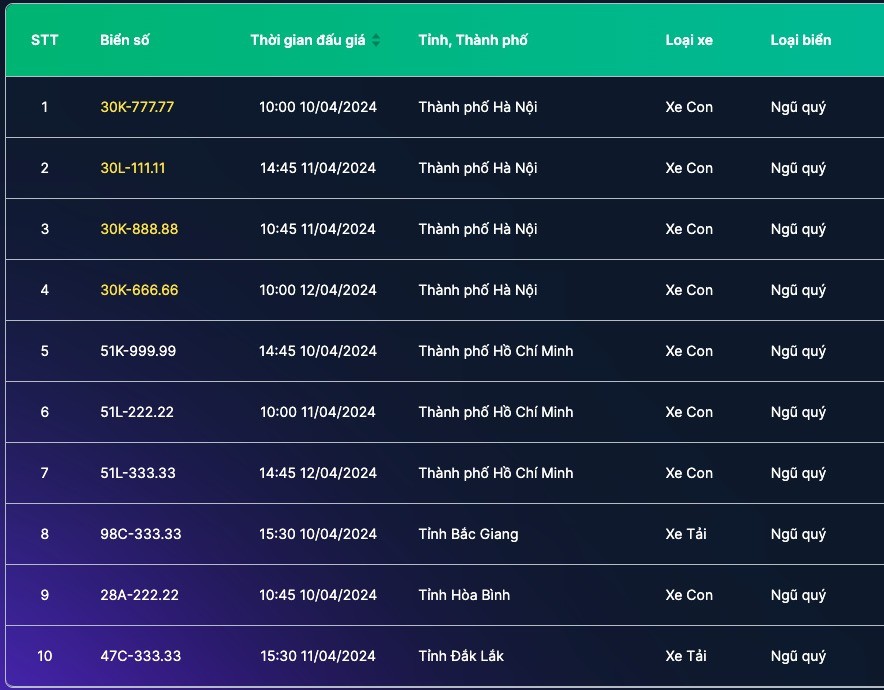Click the "Biển số" column header

click(125, 40)
